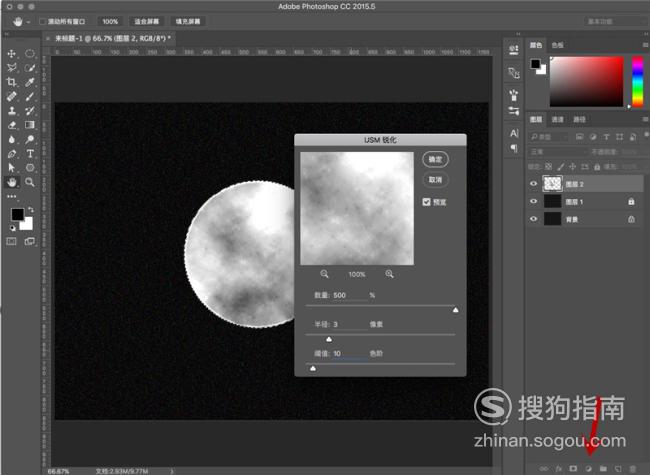Toggle lock position icon
This screenshot has height=475, width=650.
click(572, 167)
